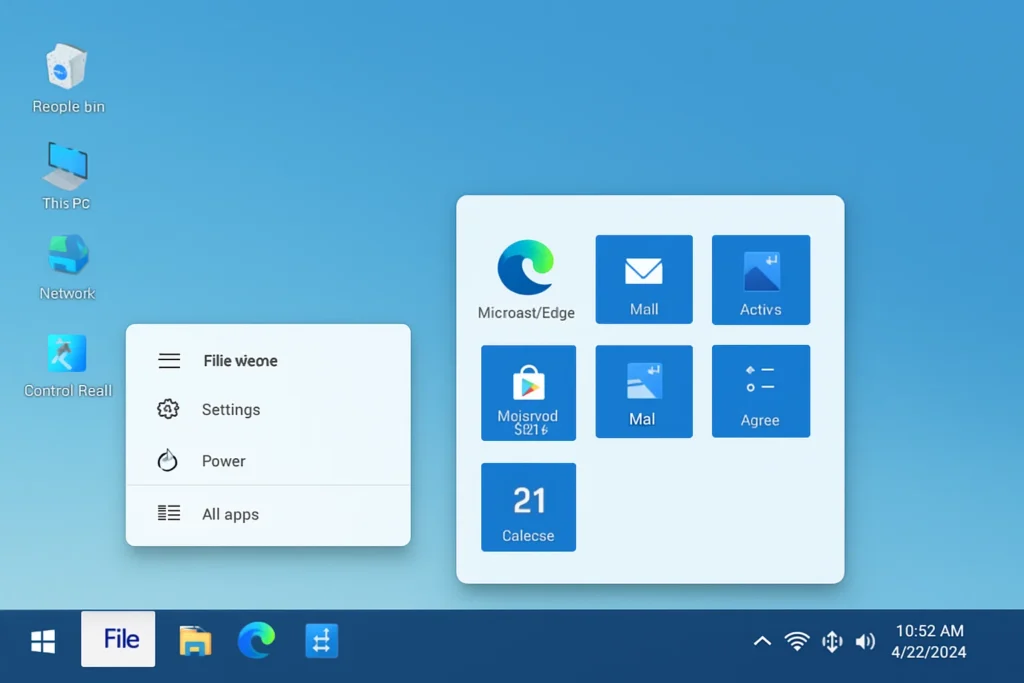Image resolution: width=1024 pixels, height=683 pixels.
Task: Select Power in the start menu
Action: point(223,461)
